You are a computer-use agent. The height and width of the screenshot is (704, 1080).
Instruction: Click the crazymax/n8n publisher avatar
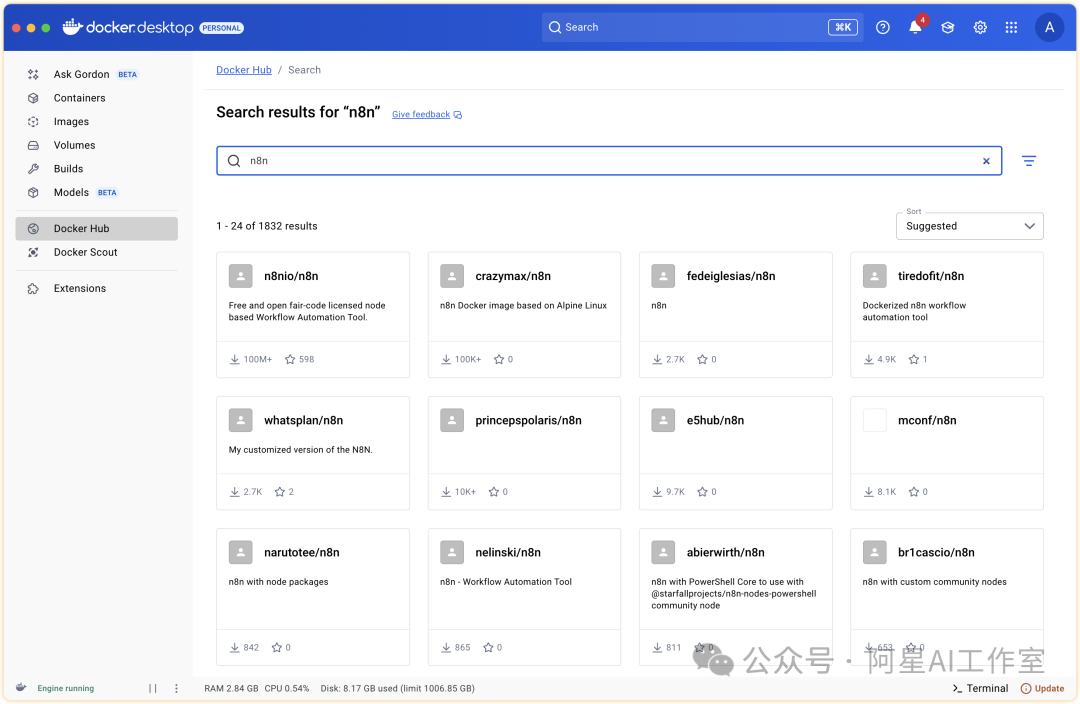click(x=452, y=276)
